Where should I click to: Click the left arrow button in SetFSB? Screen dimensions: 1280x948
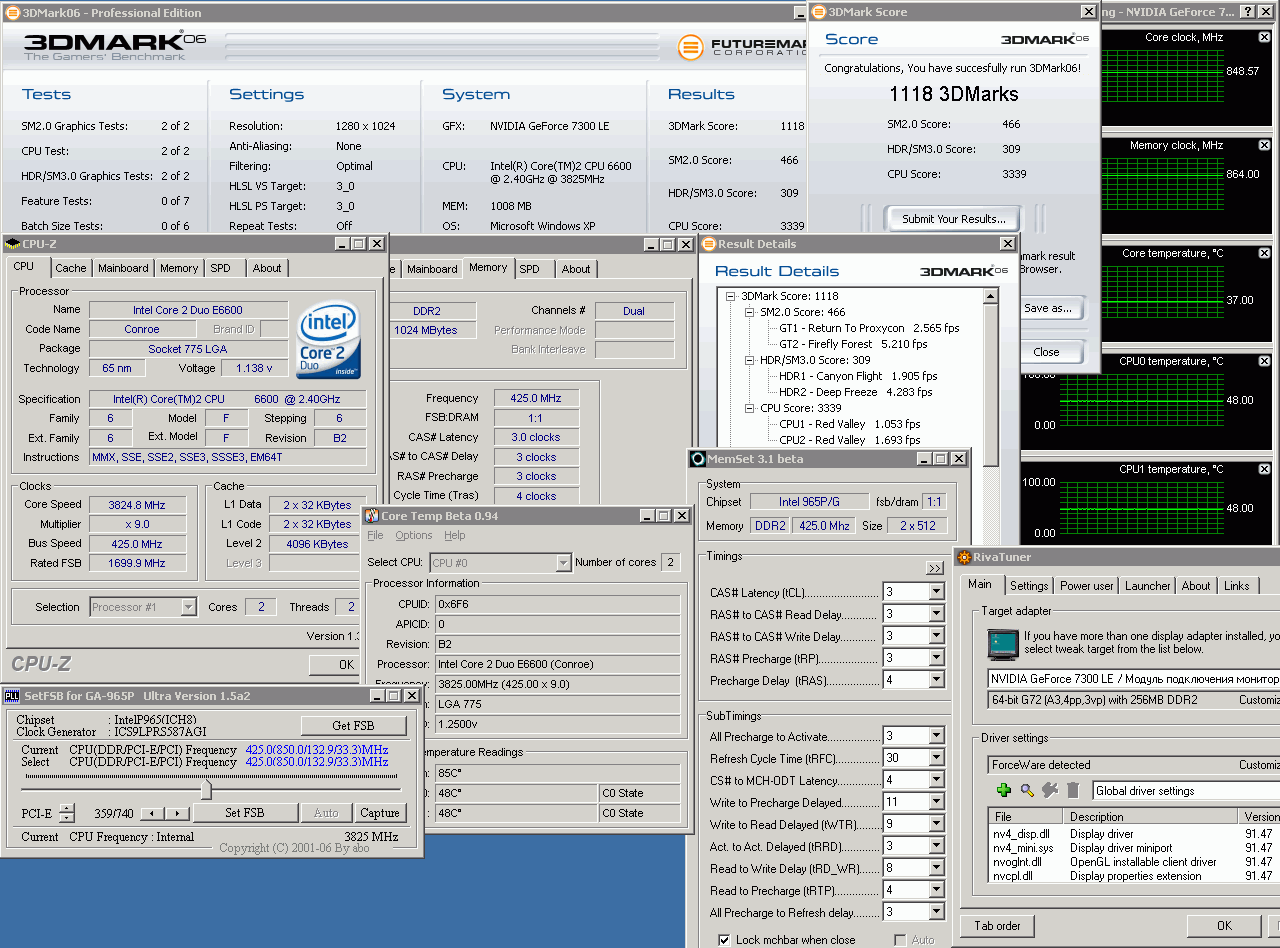pos(152,813)
